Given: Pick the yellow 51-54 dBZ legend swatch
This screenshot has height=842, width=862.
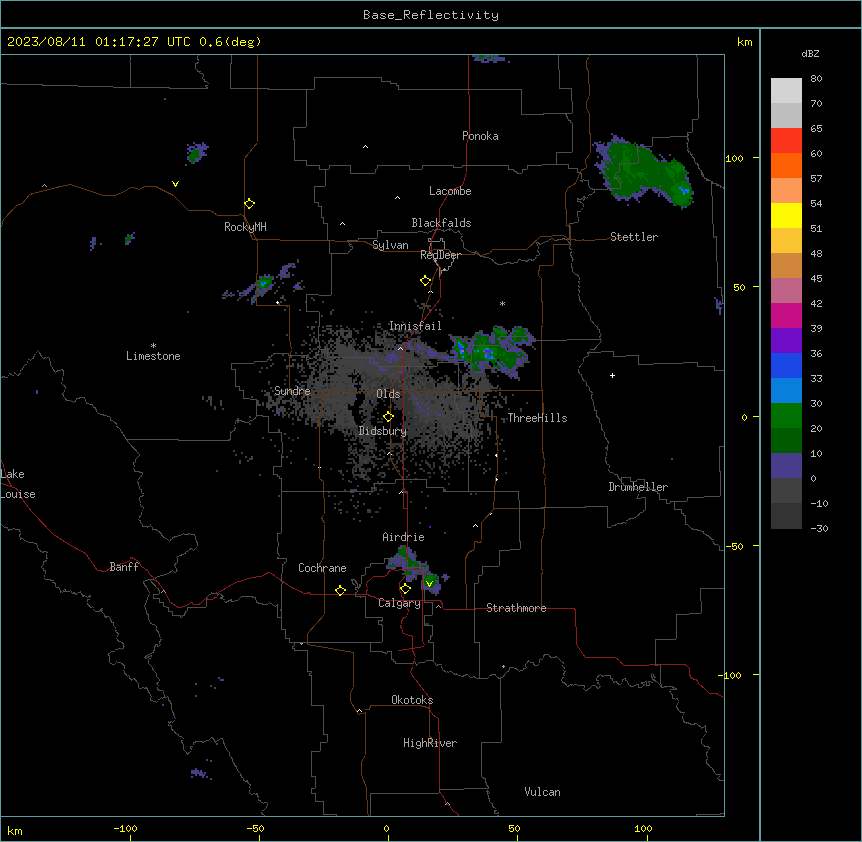Looking at the screenshot, I should [786, 215].
